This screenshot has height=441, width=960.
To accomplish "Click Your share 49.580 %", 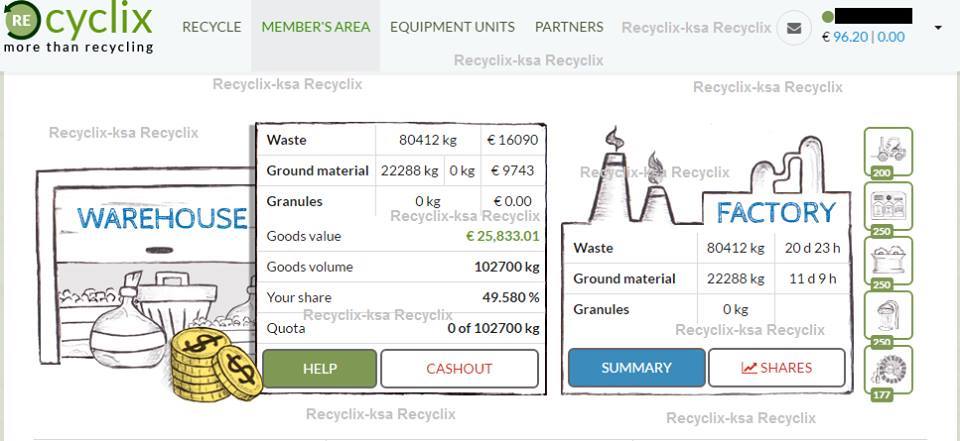I will [511, 298].
